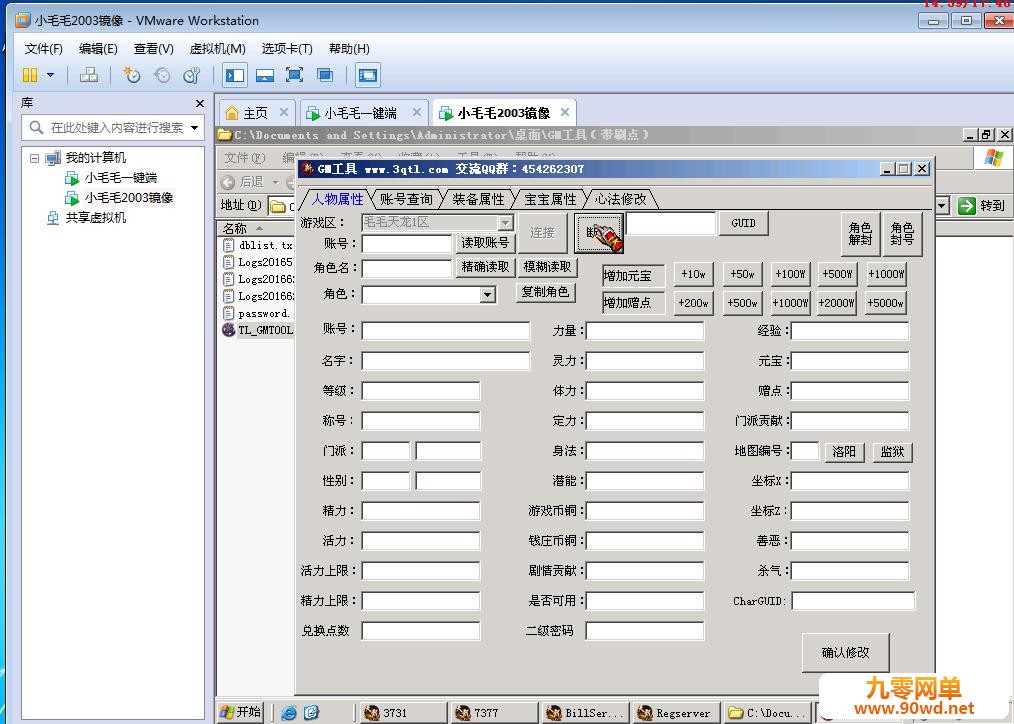
Task: Open the 编辑(E) menu in VMware
Action: tap(98, 48)
